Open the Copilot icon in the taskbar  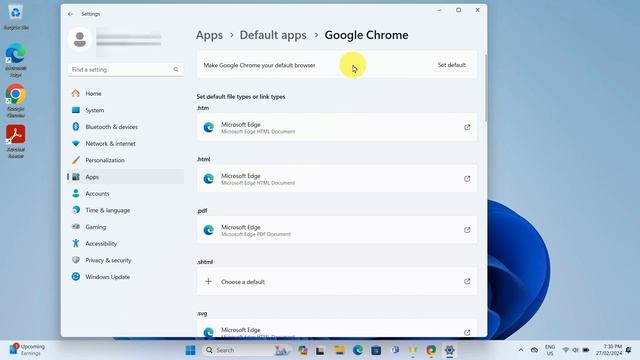tap(302, 350)
